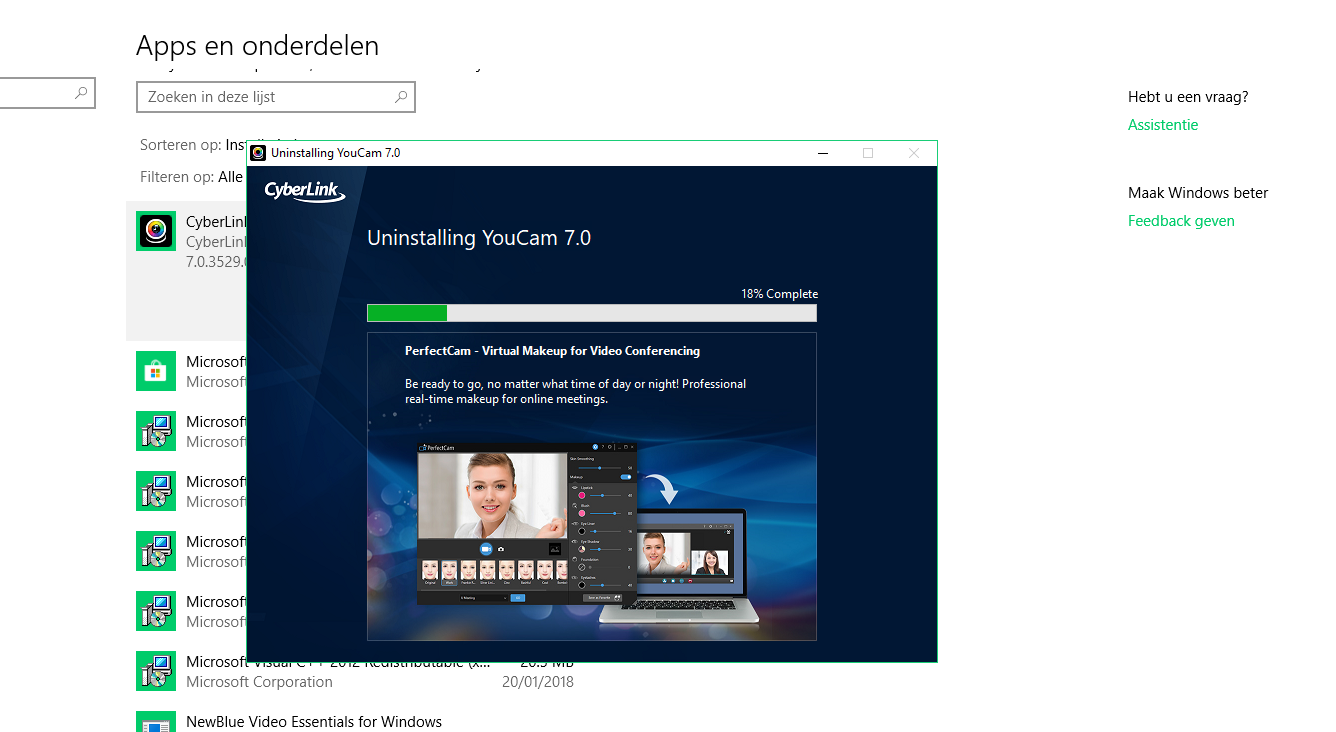Viewport: 1336px width, 732px height.
Task: Open the 'Feedback geven' link
Action: tap(1181, 221)
